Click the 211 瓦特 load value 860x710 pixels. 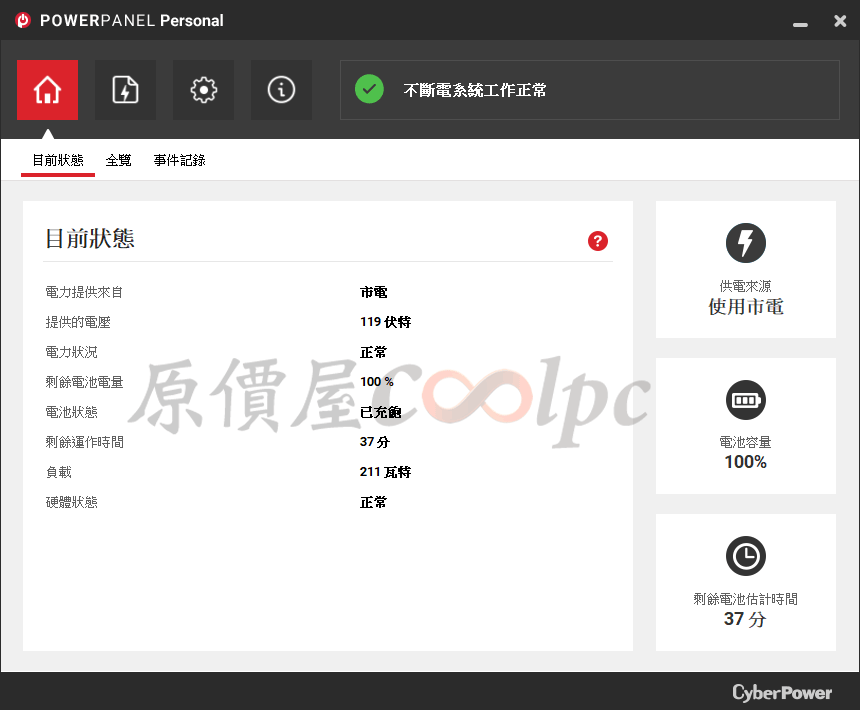pyautogui.click(x=386, y=472)
